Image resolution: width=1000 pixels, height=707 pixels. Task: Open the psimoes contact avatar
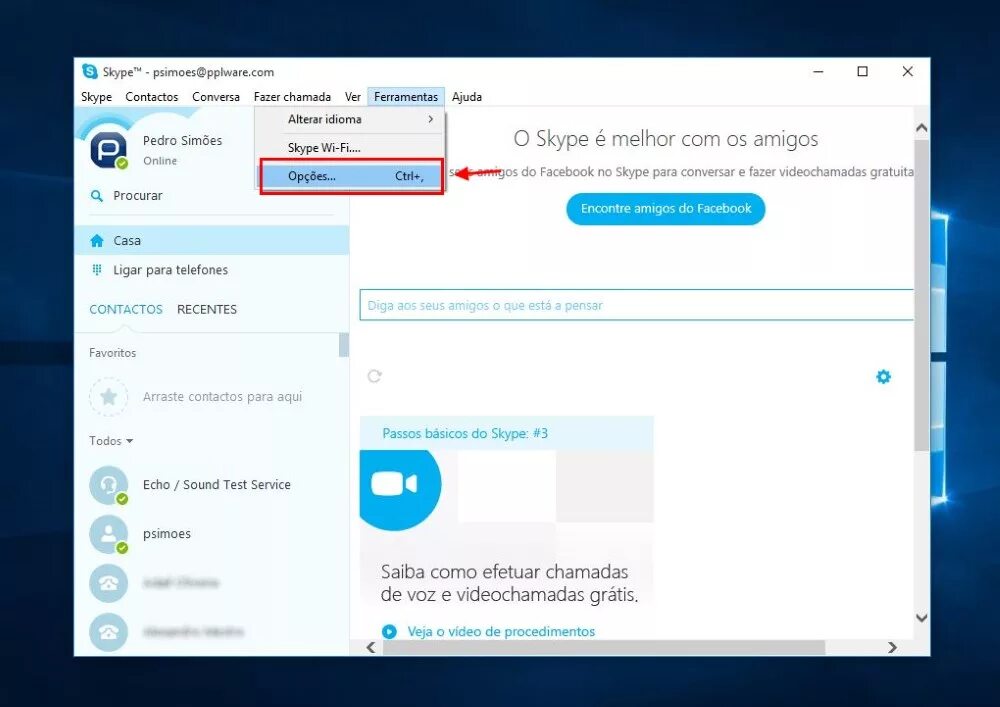click(x=108, y=534)
